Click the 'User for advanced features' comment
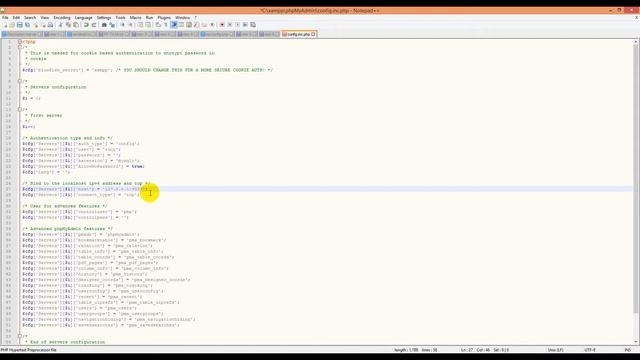The image size is (640, 360). (x=65, y=206)
